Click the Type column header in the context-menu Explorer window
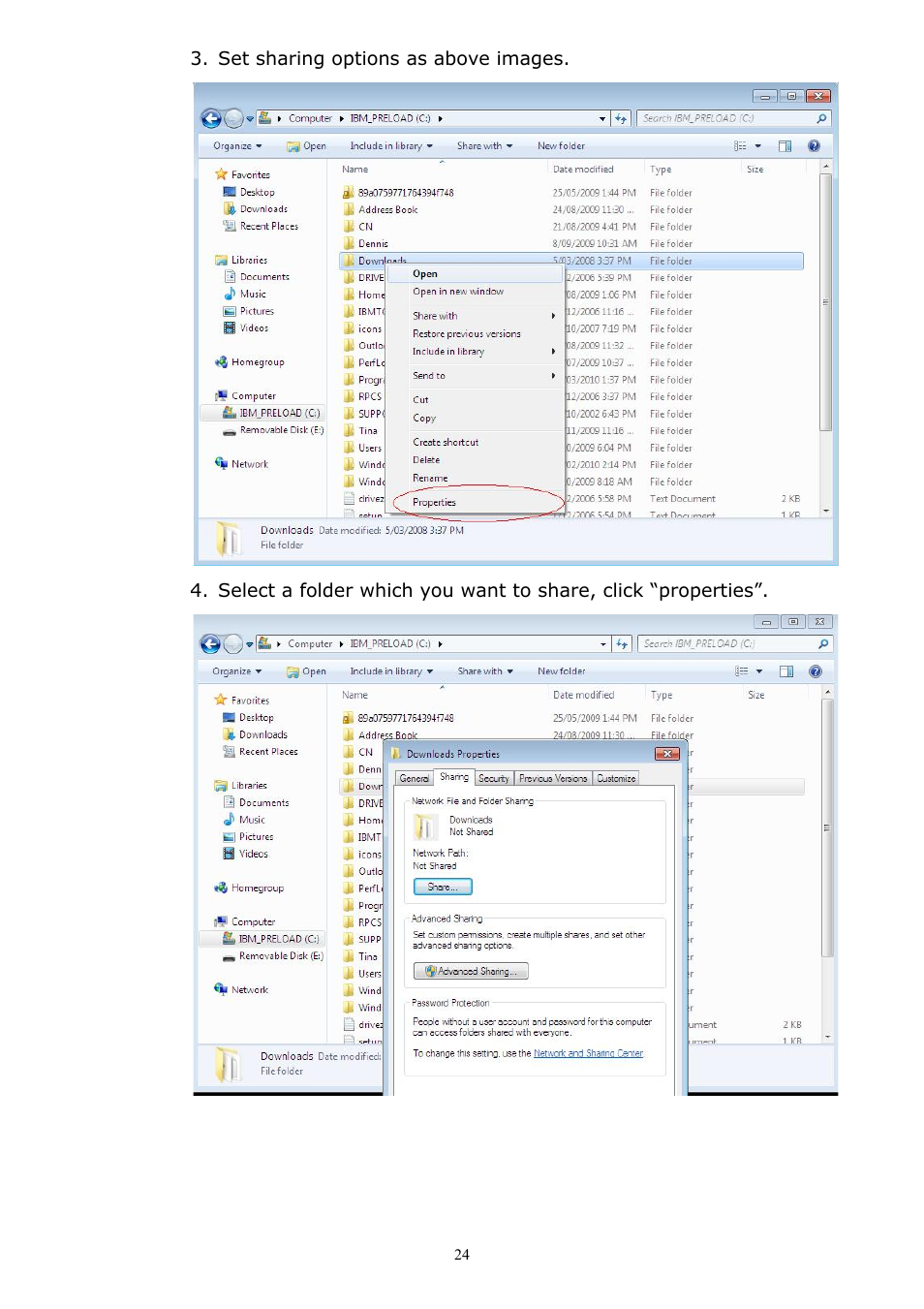924x1309 pixels. 661,170
